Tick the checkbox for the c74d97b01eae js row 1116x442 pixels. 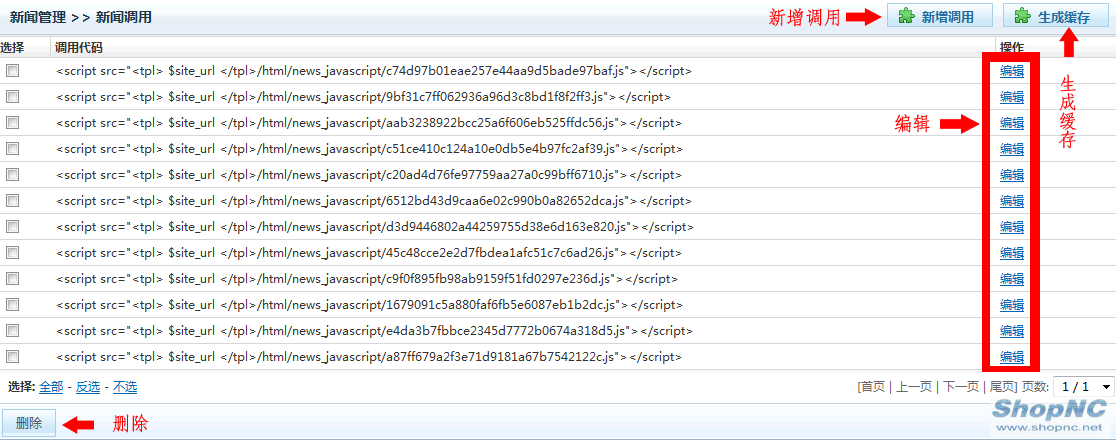pos(13,70)
